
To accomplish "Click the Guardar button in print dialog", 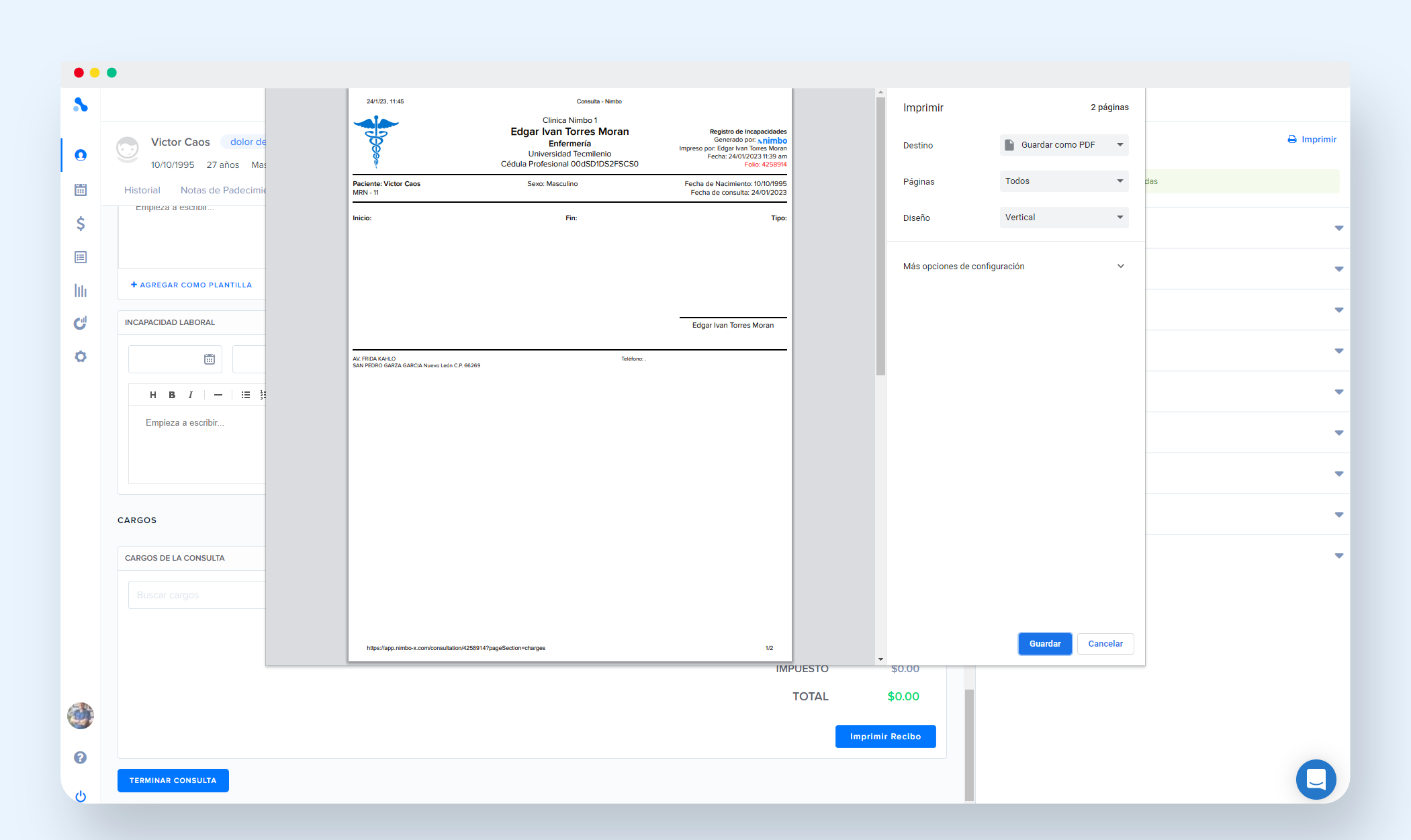I will point(1045,644).
